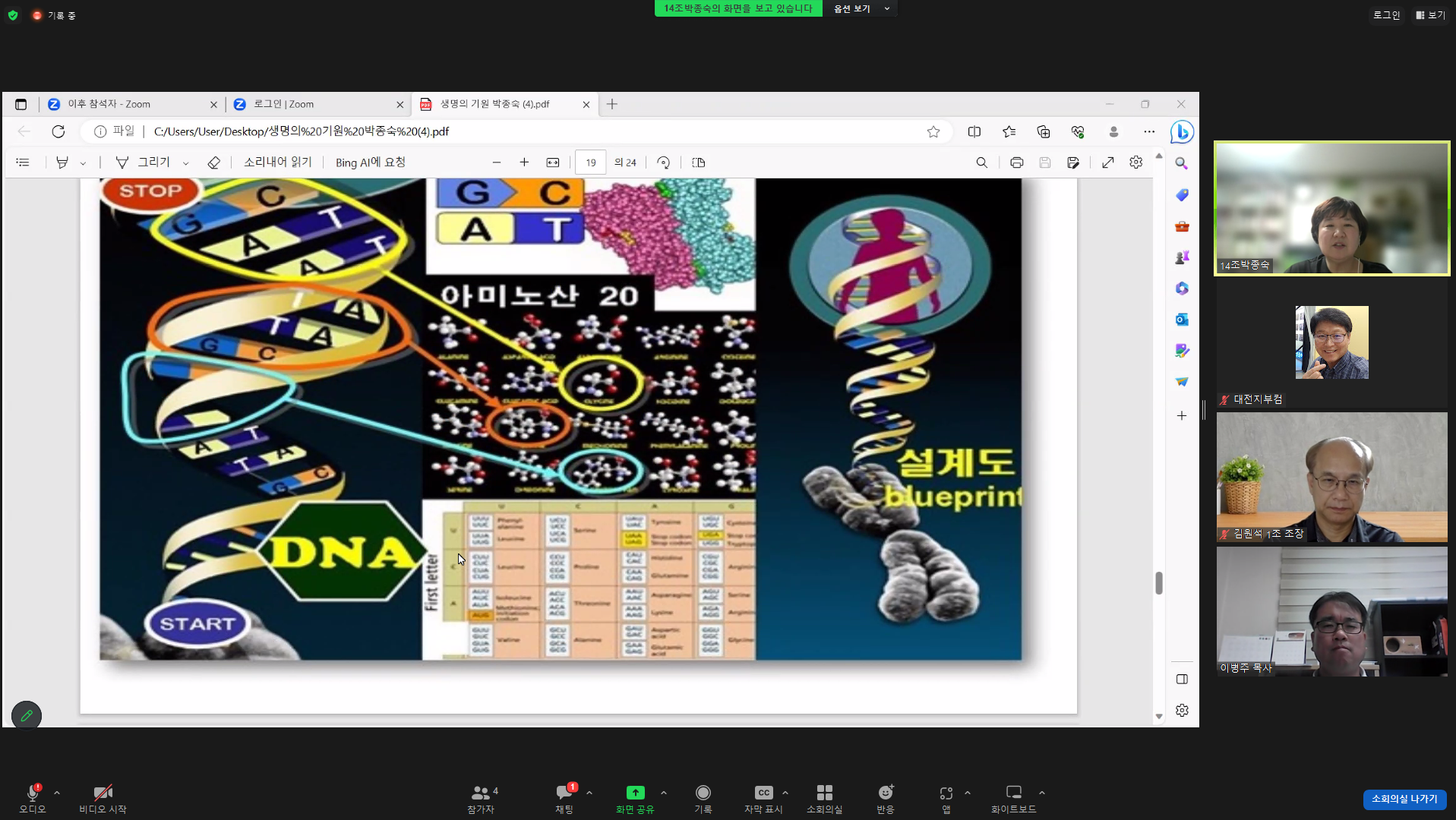Click Bing AI에 요청 button
Viewport: 1456px width, 820px height.
371,162
